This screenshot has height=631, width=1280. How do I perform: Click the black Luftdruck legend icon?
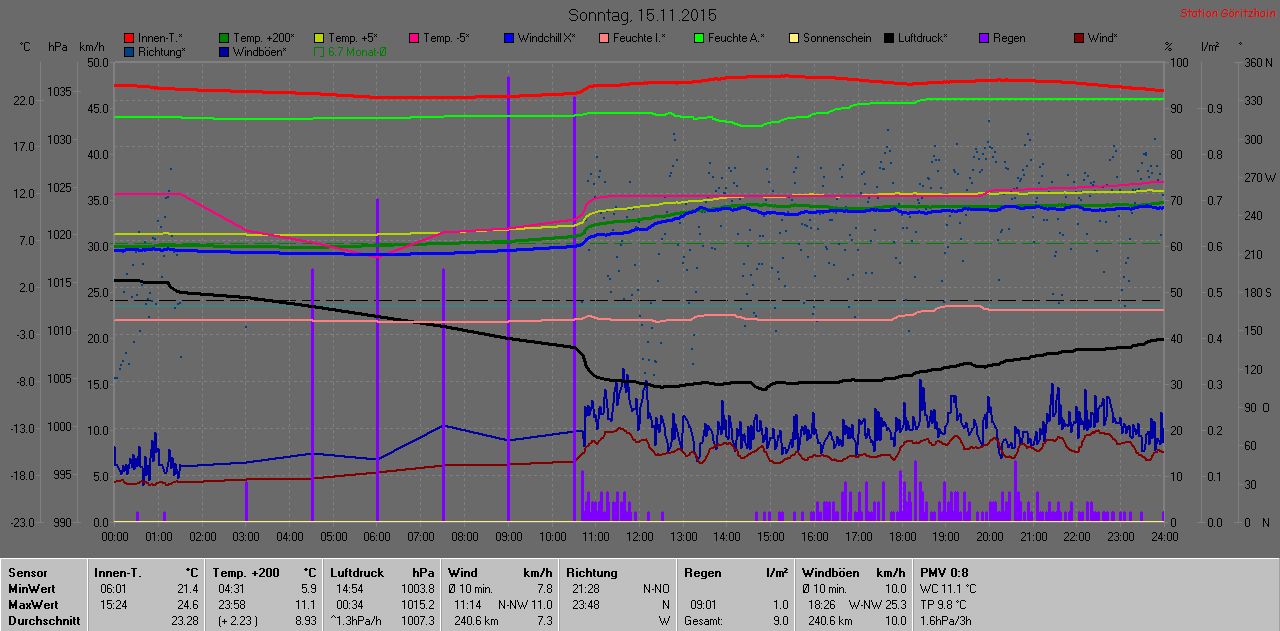[889, 38]
